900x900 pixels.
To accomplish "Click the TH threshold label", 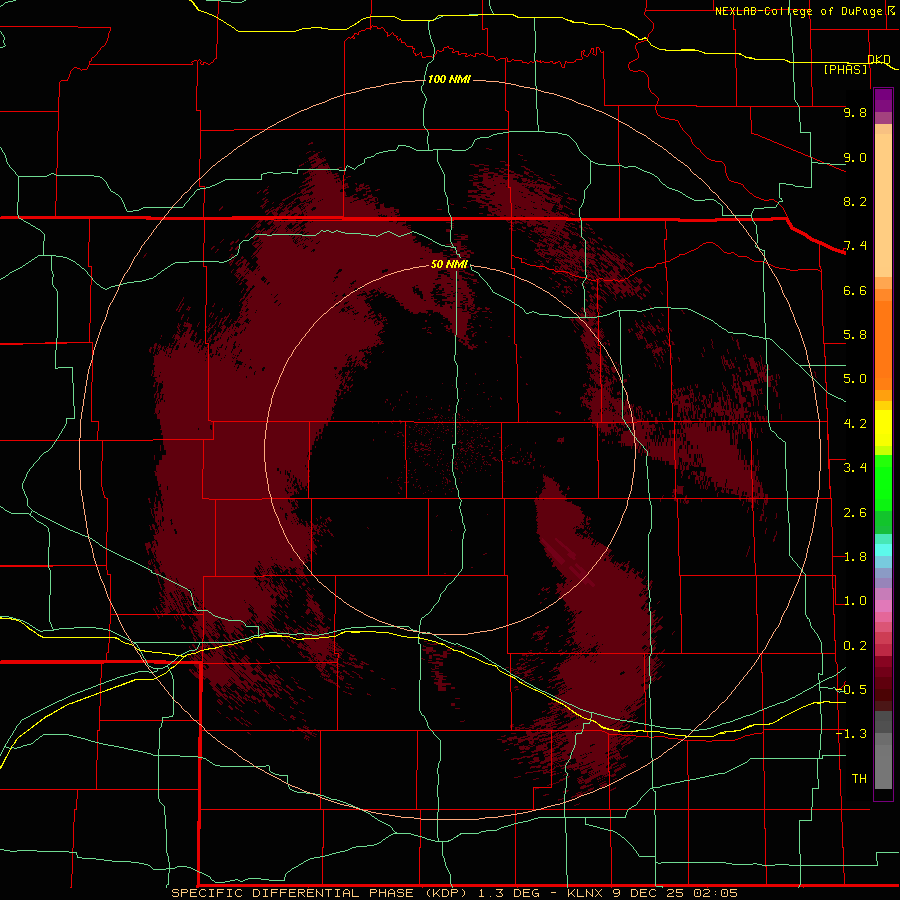I will (x=859, y=779).
